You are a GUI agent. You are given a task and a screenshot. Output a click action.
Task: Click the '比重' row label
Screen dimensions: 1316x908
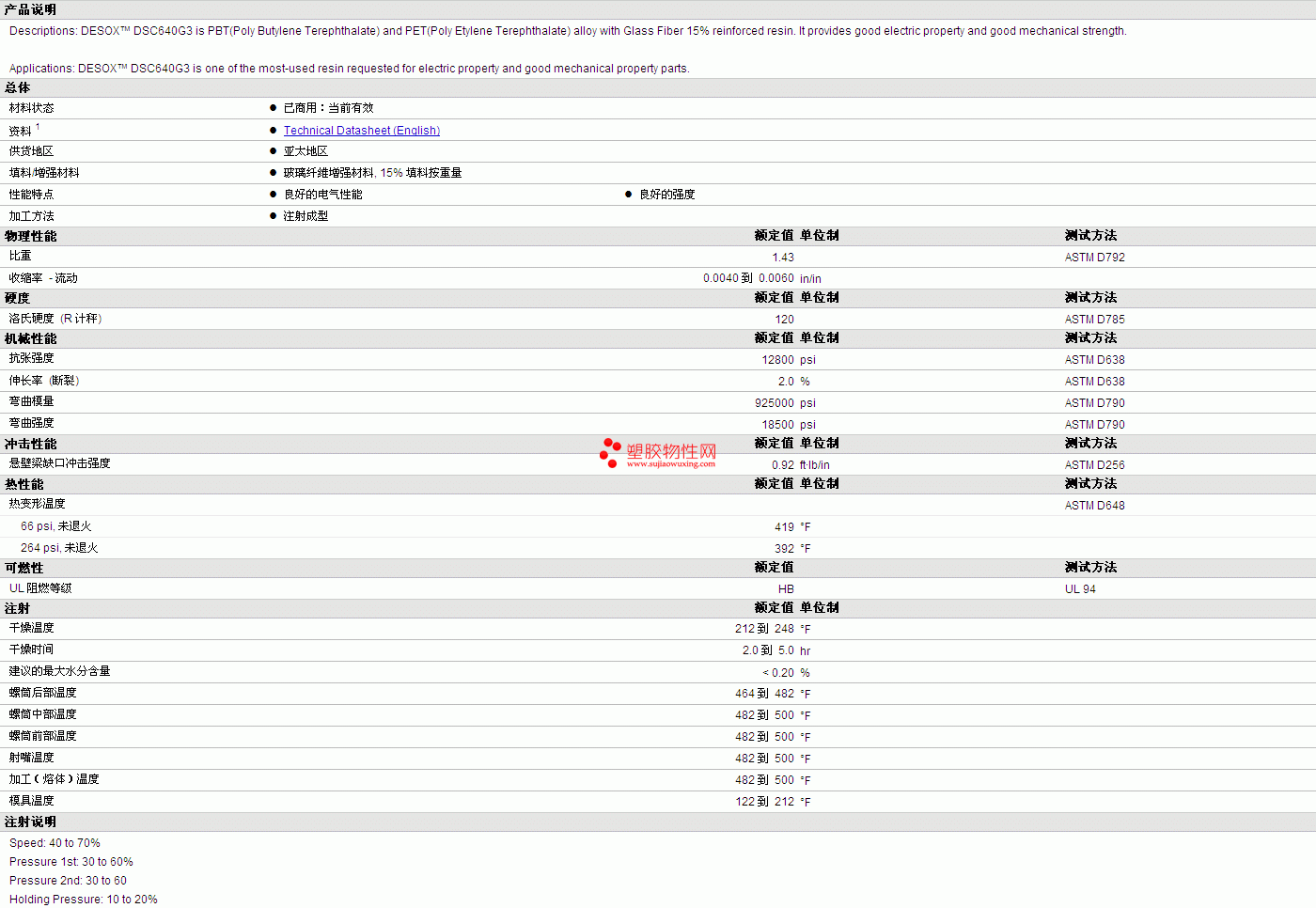[x=21, y=256]
